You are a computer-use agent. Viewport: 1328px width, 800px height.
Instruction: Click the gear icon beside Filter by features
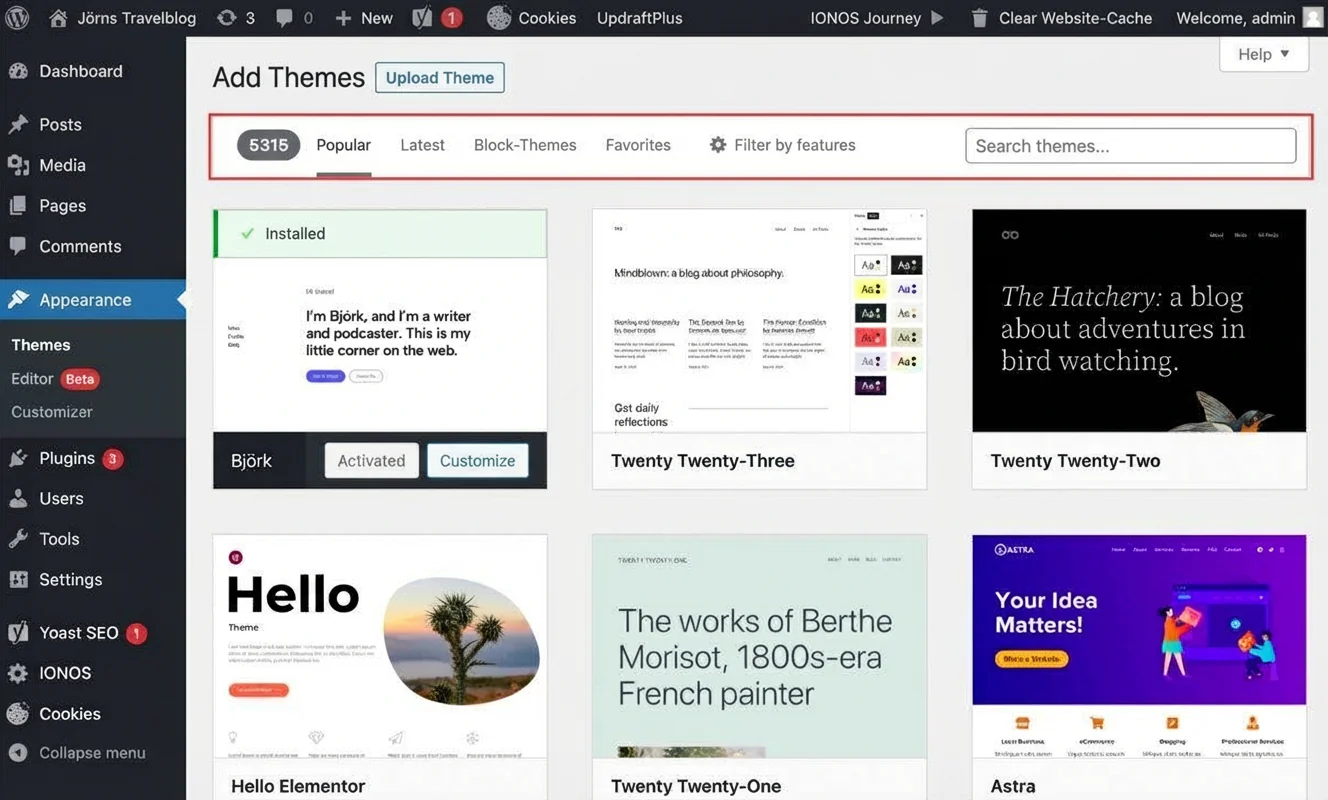coord(717,145)
